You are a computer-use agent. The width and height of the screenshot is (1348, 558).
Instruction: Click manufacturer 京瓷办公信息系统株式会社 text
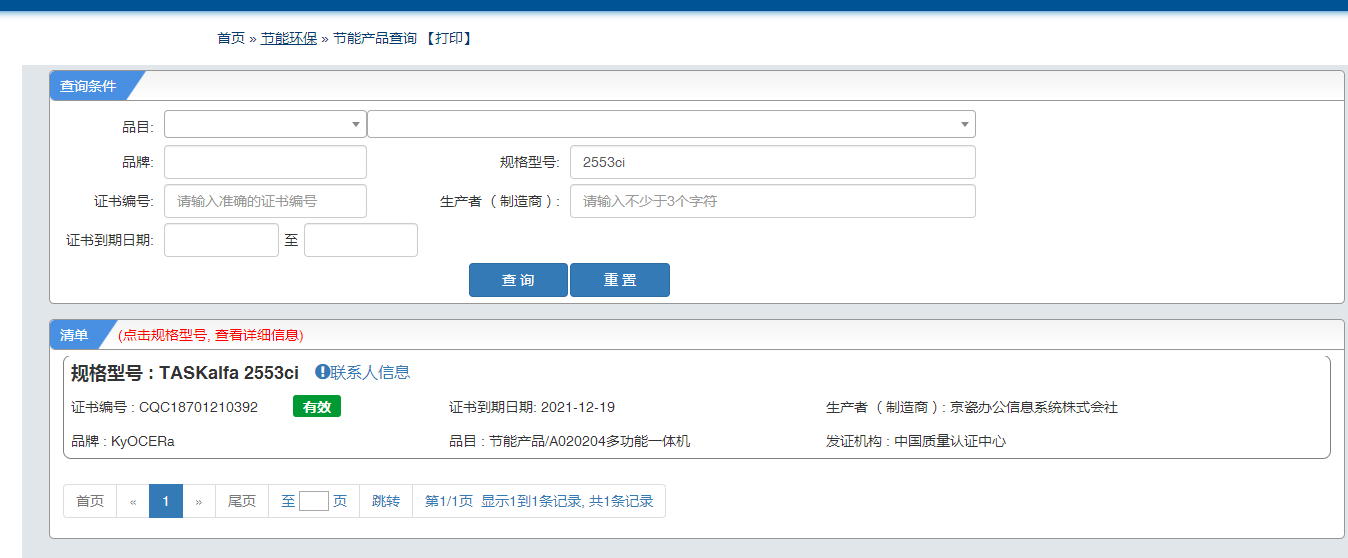point(1034,407)
